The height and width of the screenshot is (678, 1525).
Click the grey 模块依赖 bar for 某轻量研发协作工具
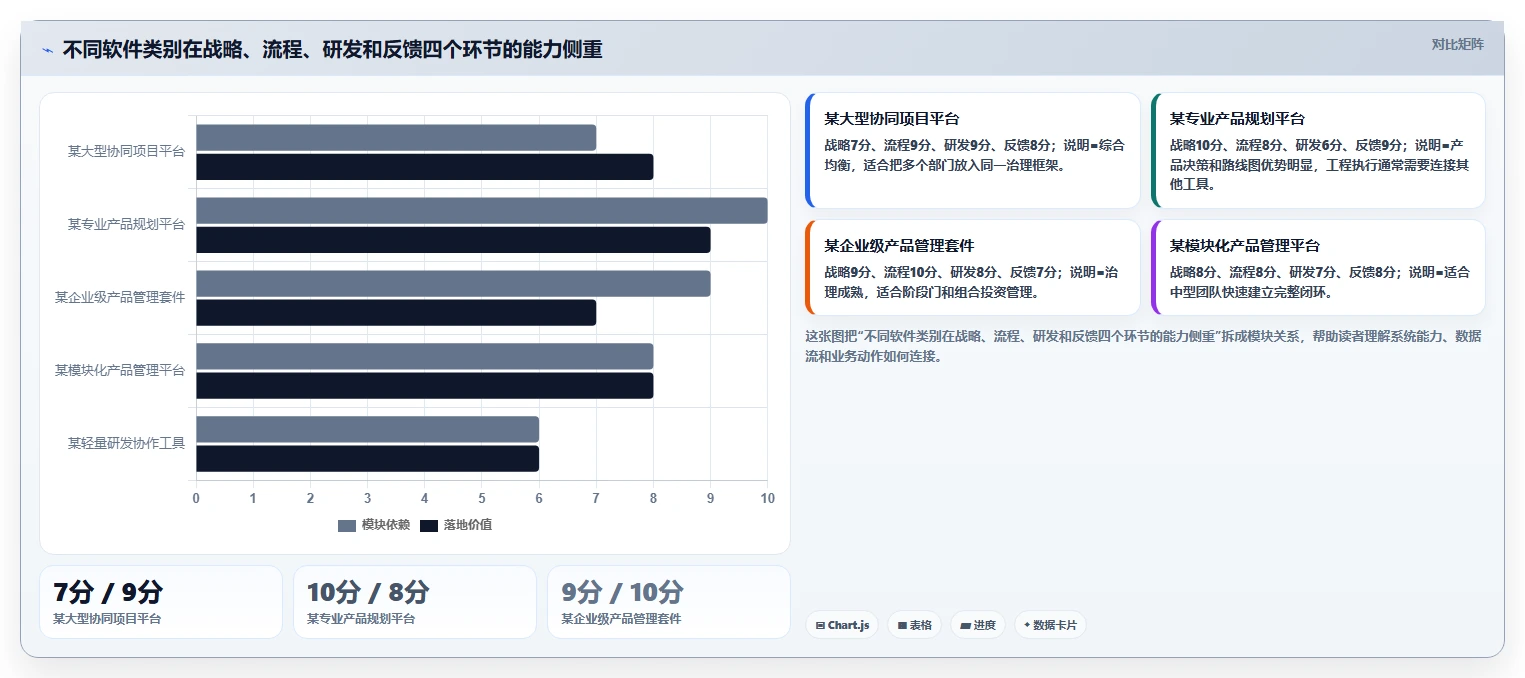point(368,429)
